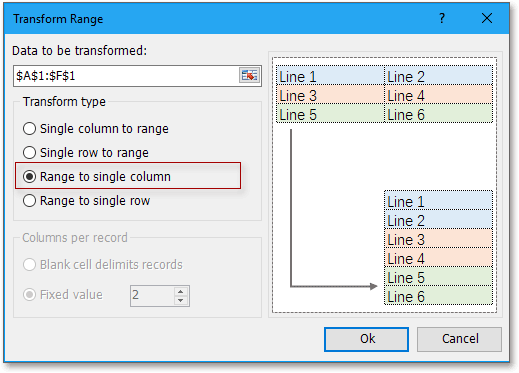The height and width of the screenshot is (373, 519).
Task: Click the Cancel button
Action: (x=459, y=339)
